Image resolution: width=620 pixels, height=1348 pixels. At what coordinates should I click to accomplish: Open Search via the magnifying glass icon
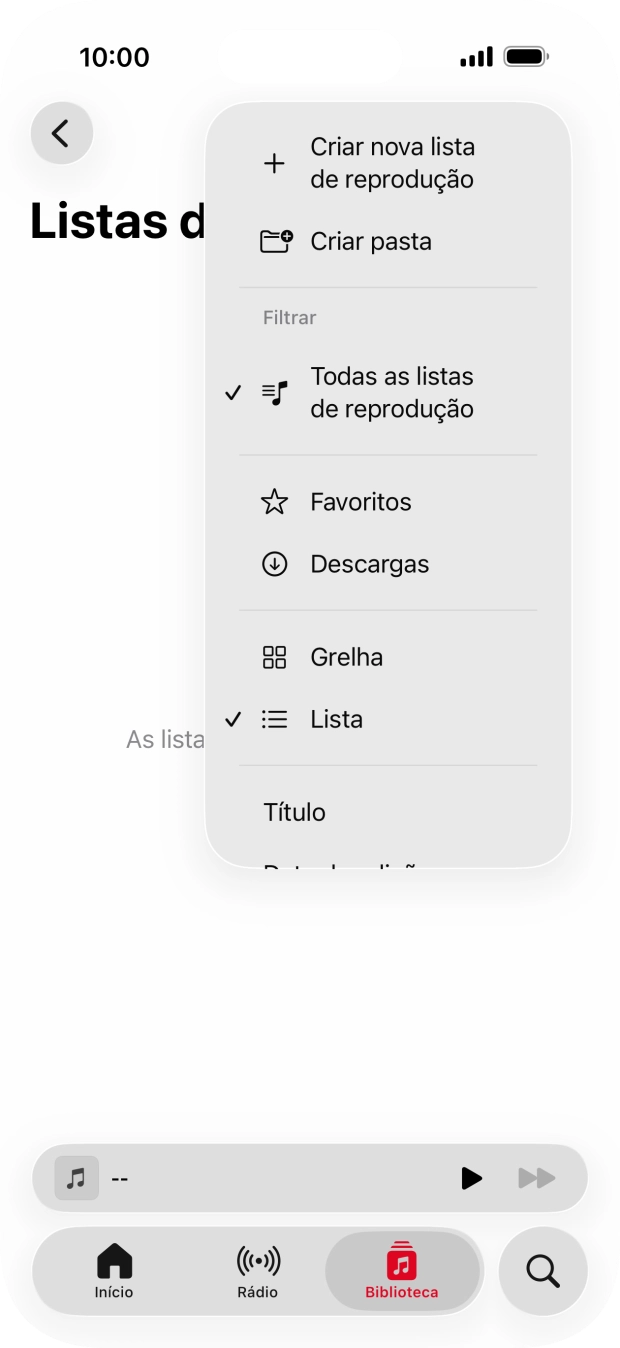point(541,1271)
